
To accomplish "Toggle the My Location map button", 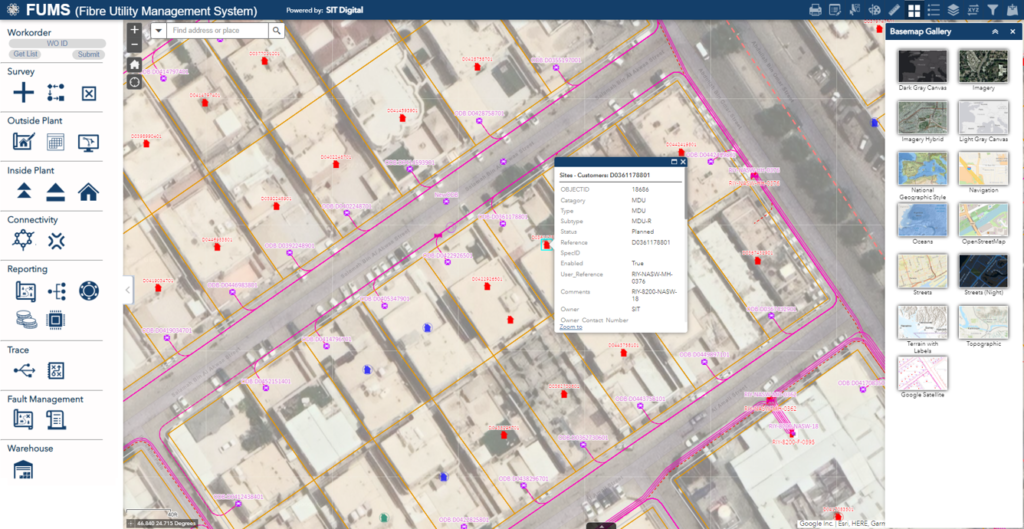I will coord(134,81).
